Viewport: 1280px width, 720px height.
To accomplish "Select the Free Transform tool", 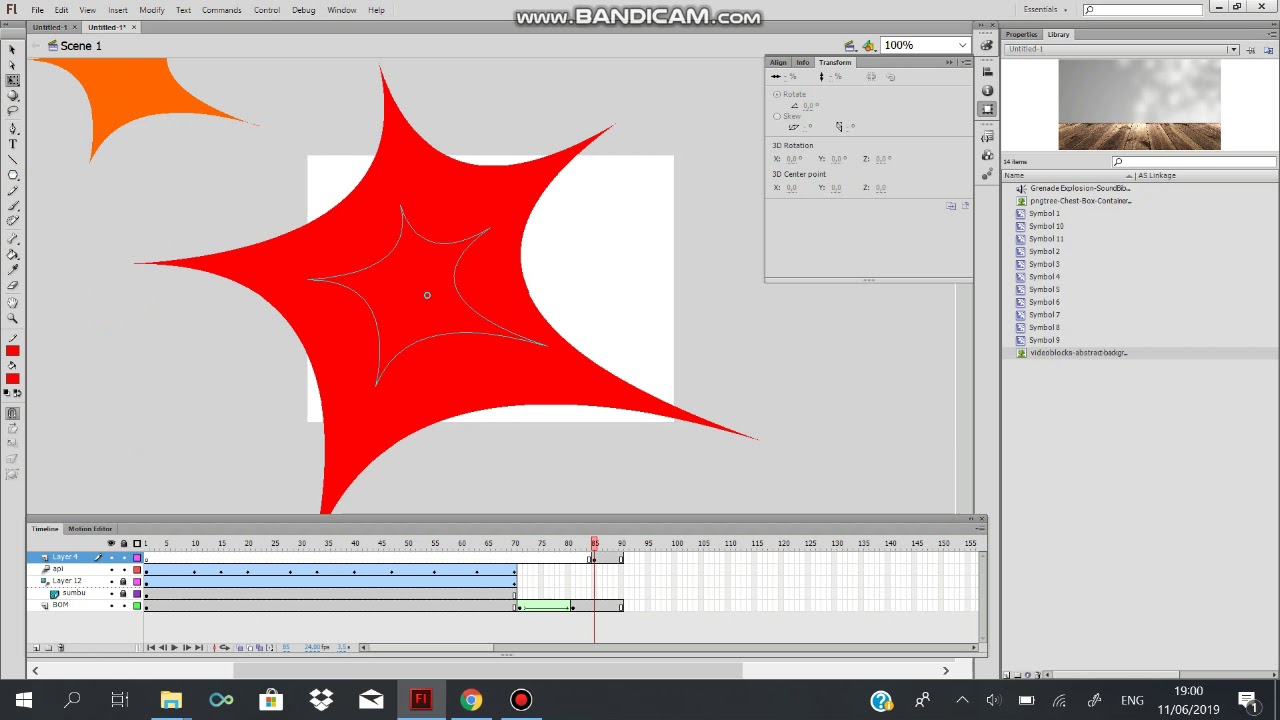I will (x=12, y=81).
